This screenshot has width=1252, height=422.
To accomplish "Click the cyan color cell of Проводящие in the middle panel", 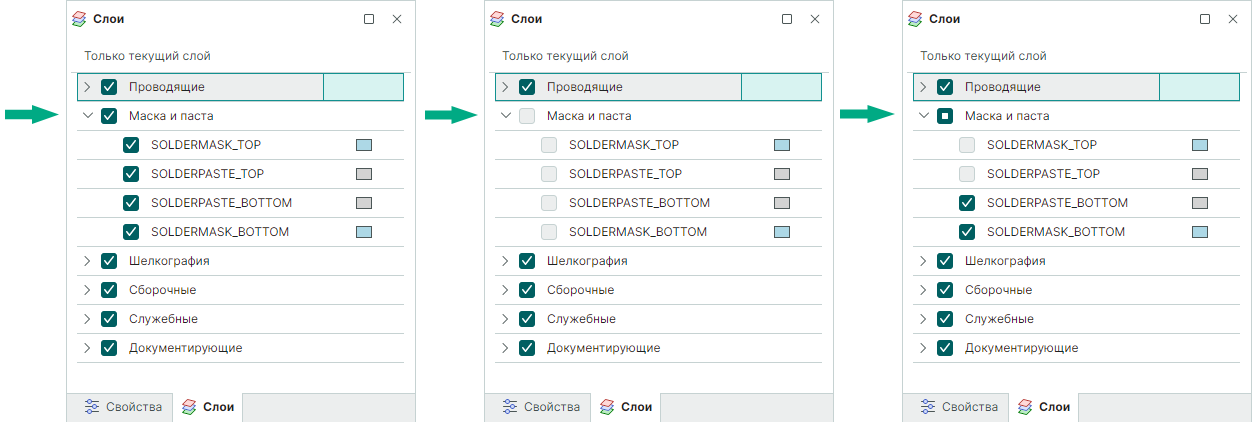I will (x=781, y=87).
